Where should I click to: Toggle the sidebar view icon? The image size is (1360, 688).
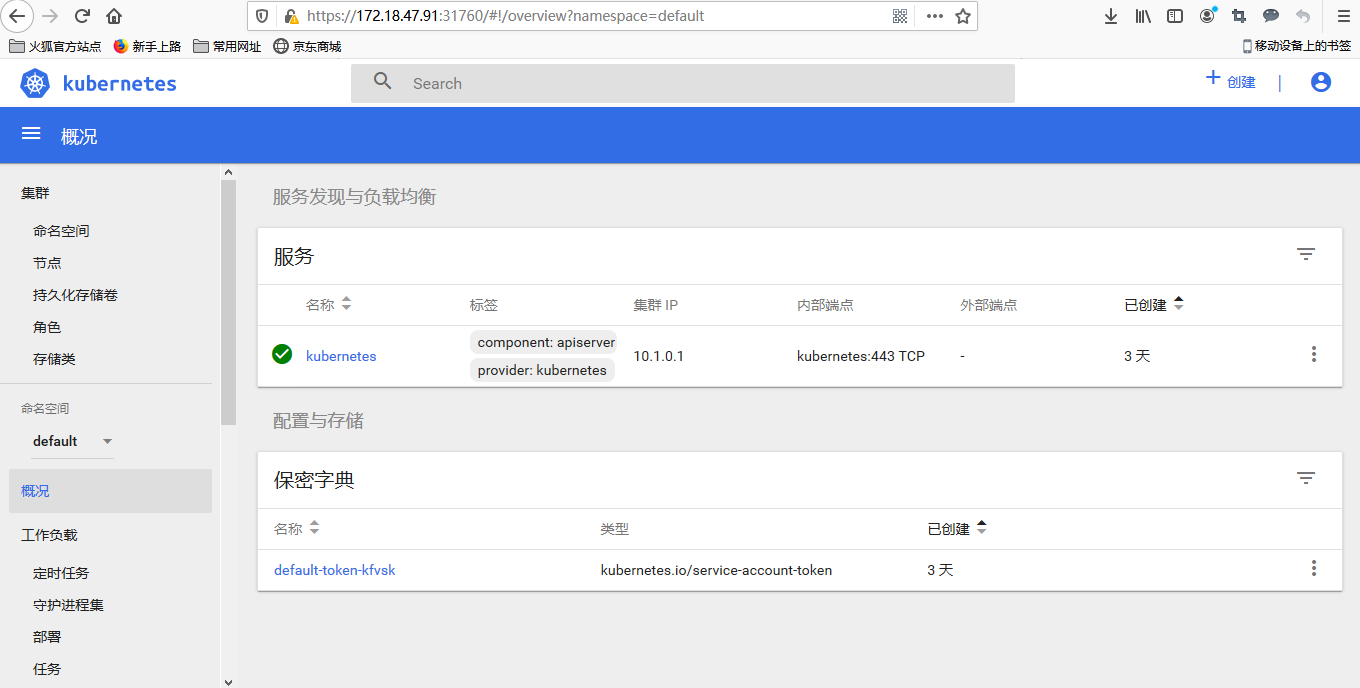[x=1175, y=16]
